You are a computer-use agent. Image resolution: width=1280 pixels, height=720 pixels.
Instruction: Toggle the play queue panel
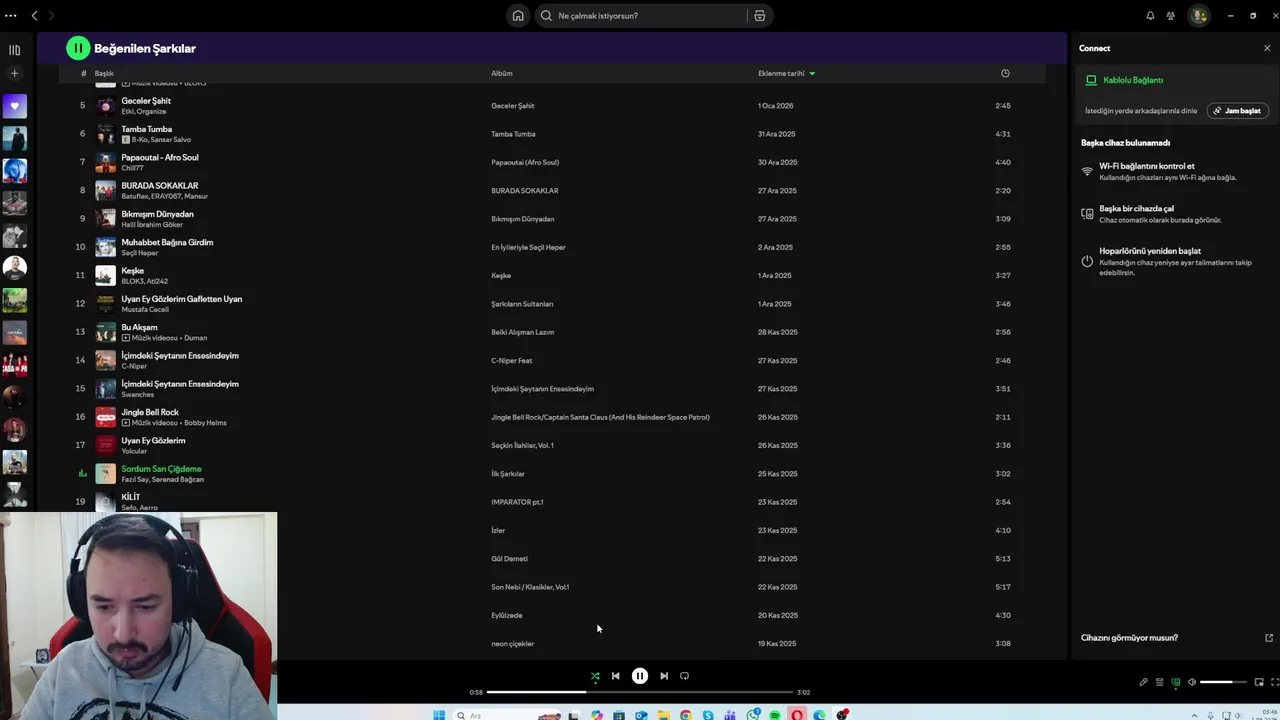coord(1159,682)
